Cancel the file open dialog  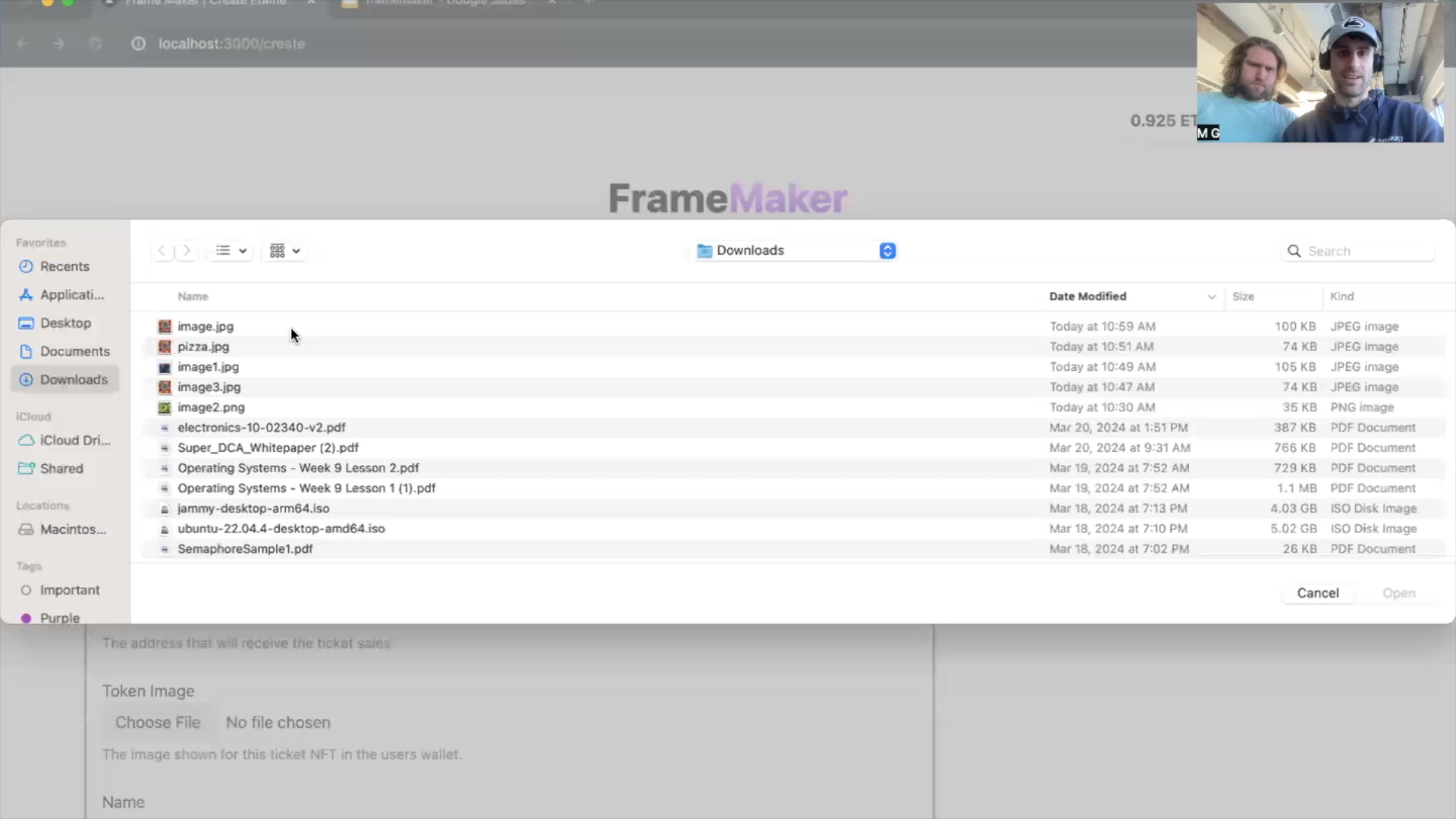click(1318, 593)
